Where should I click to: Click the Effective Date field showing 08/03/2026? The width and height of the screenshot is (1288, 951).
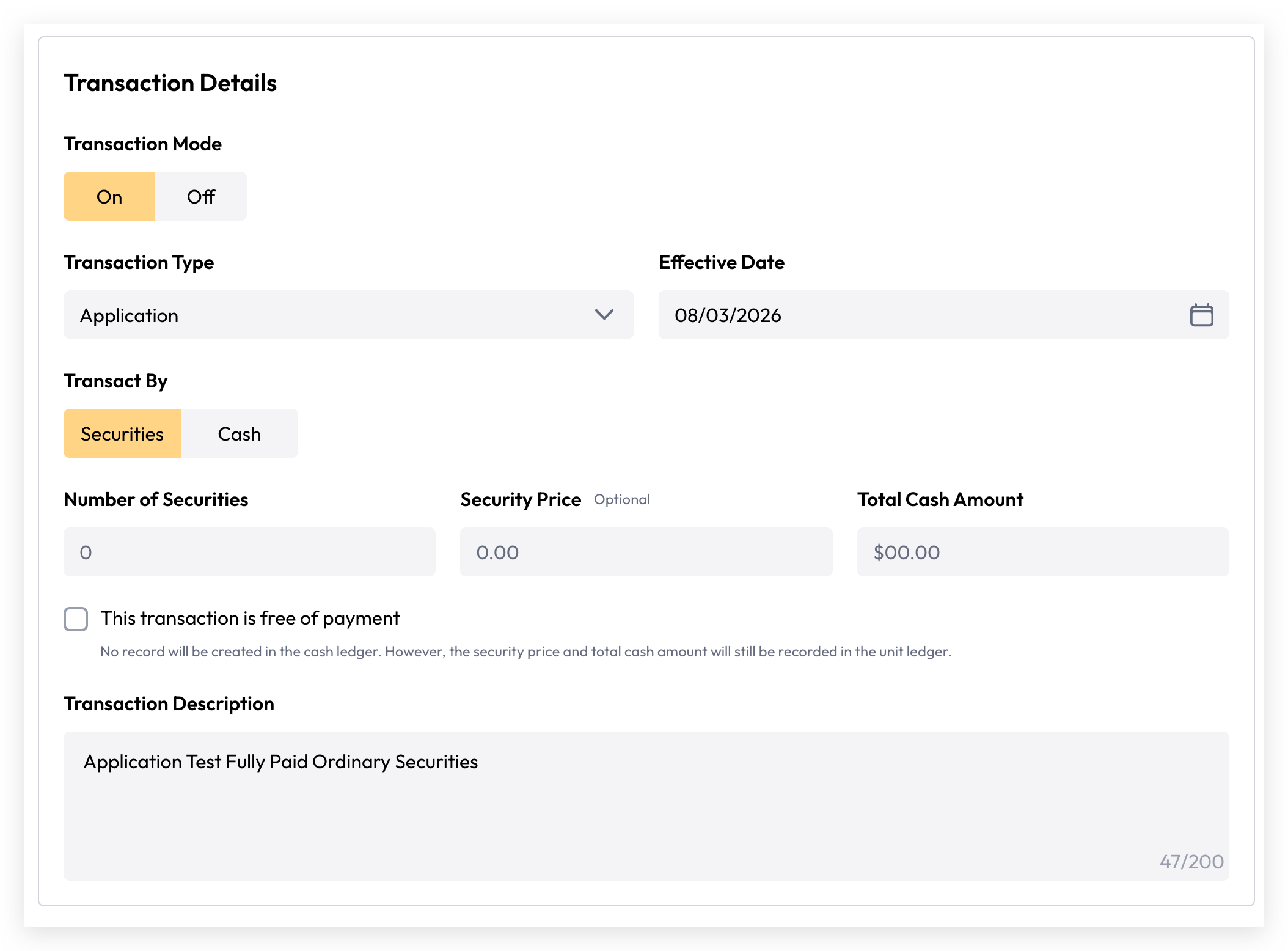pos(943,315)
